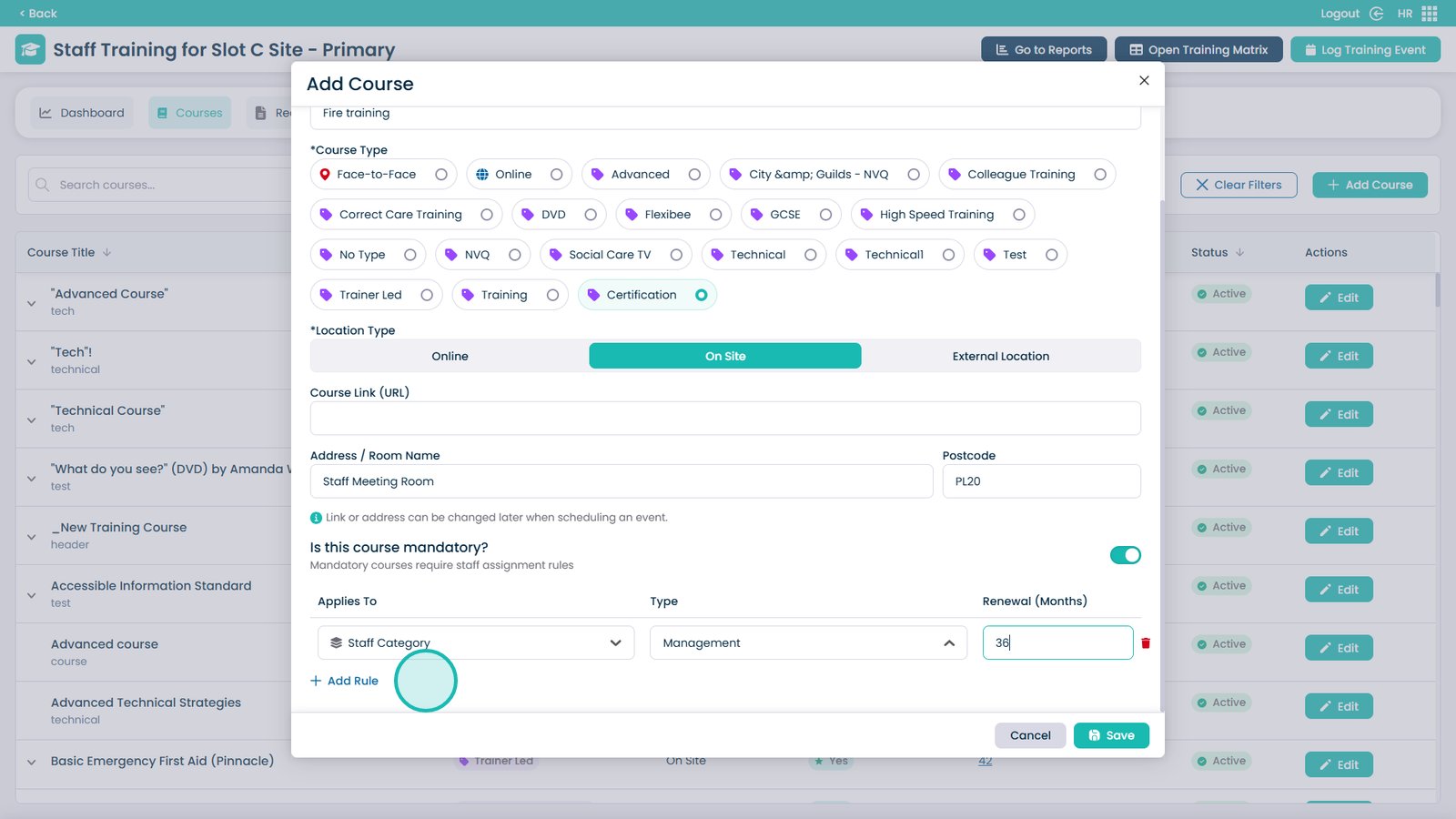Screen dimensions: 1456x819
Task: Open the apps grid icon next to HR
Action: click(x=1430, y=14)
